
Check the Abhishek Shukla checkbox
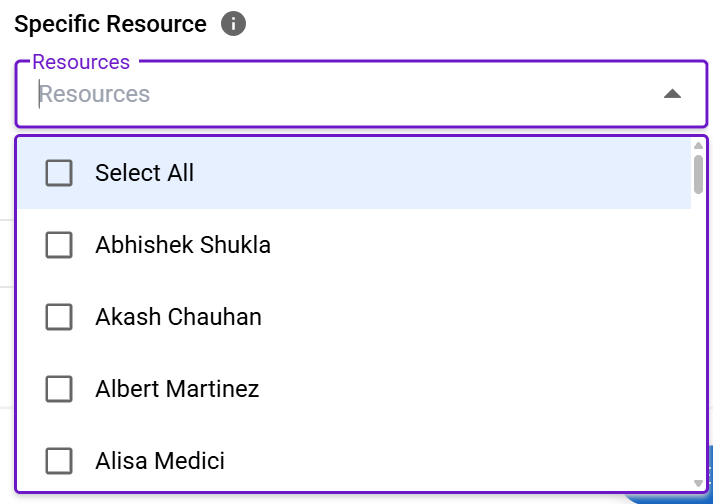coord(59,245)
